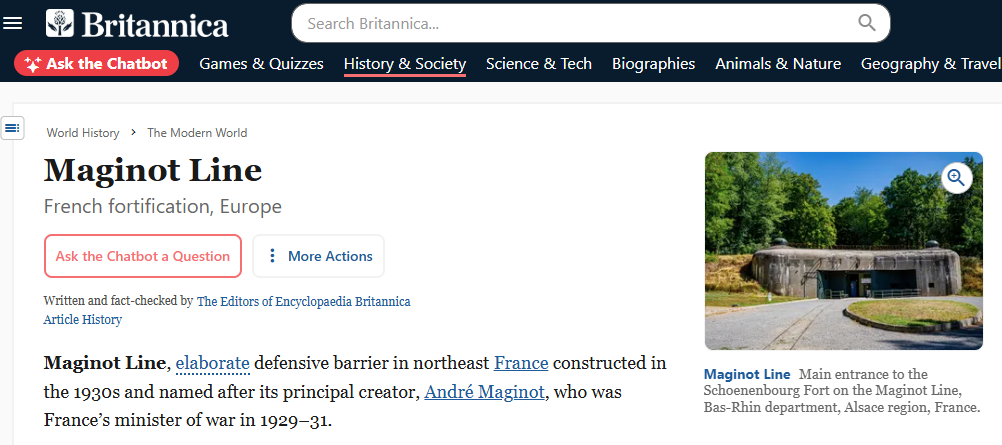
Task: Open the History & Society menu
Action: pyautogui.click(x=404, y=64)
